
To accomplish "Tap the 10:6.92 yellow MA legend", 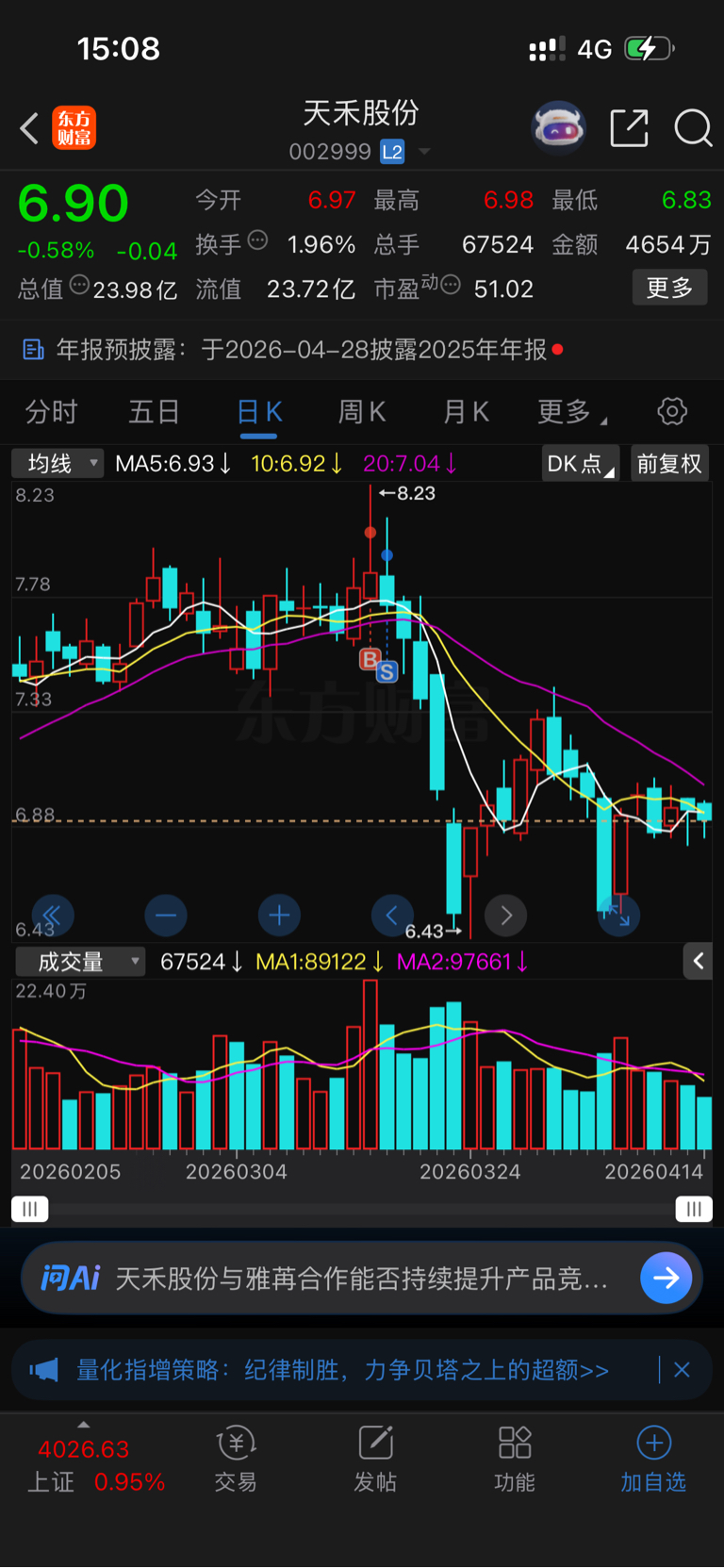I will click(x=297, y=463).
